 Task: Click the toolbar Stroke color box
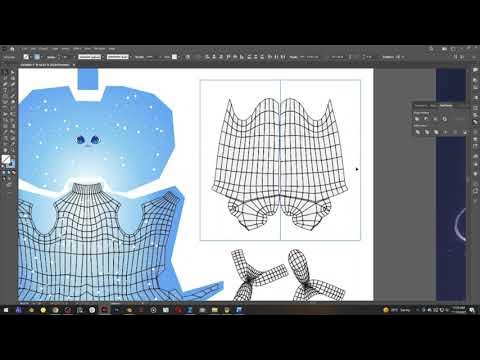[x=11, y=163]
